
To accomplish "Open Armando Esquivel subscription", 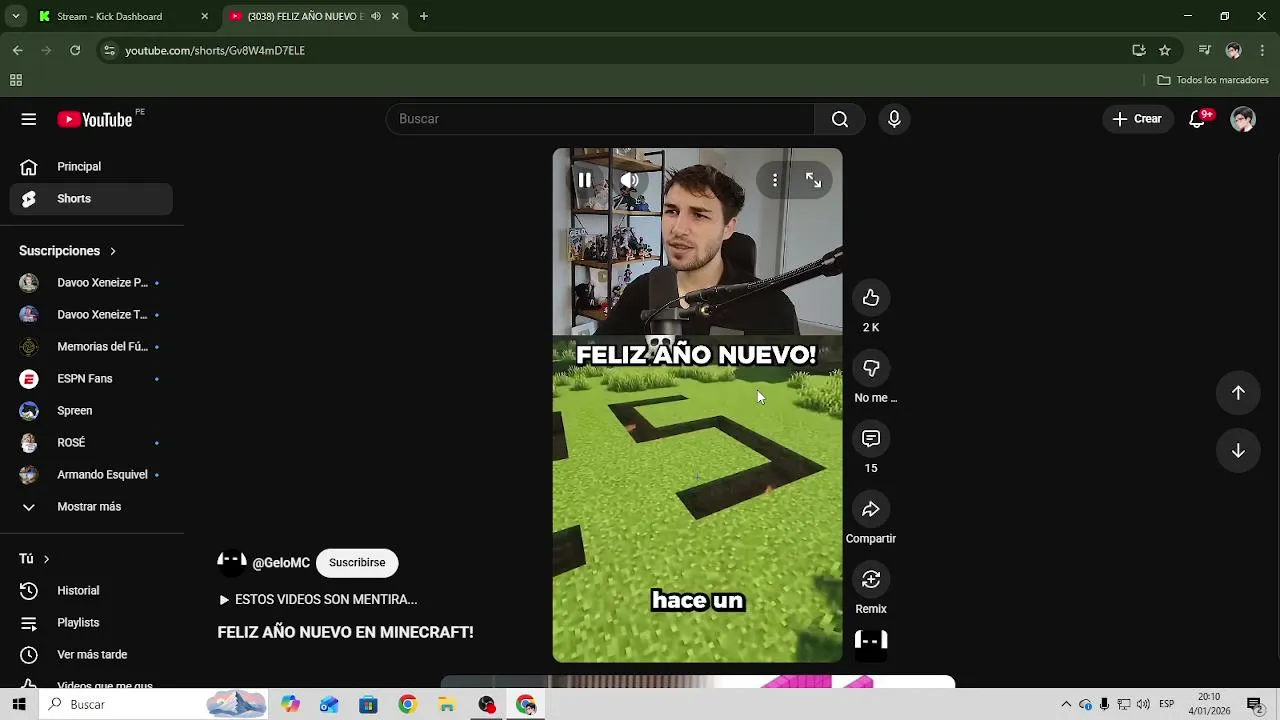I will point(91,475).
